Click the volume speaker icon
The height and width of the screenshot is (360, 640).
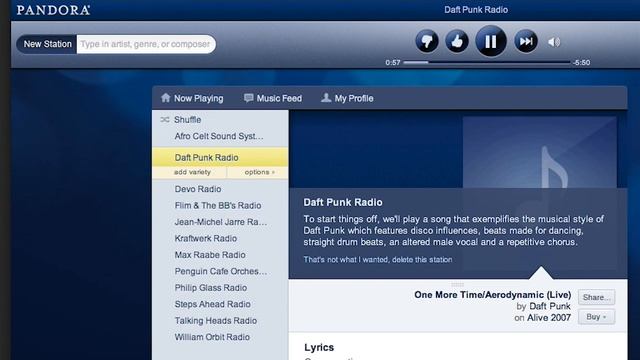[x=554, y=42]
